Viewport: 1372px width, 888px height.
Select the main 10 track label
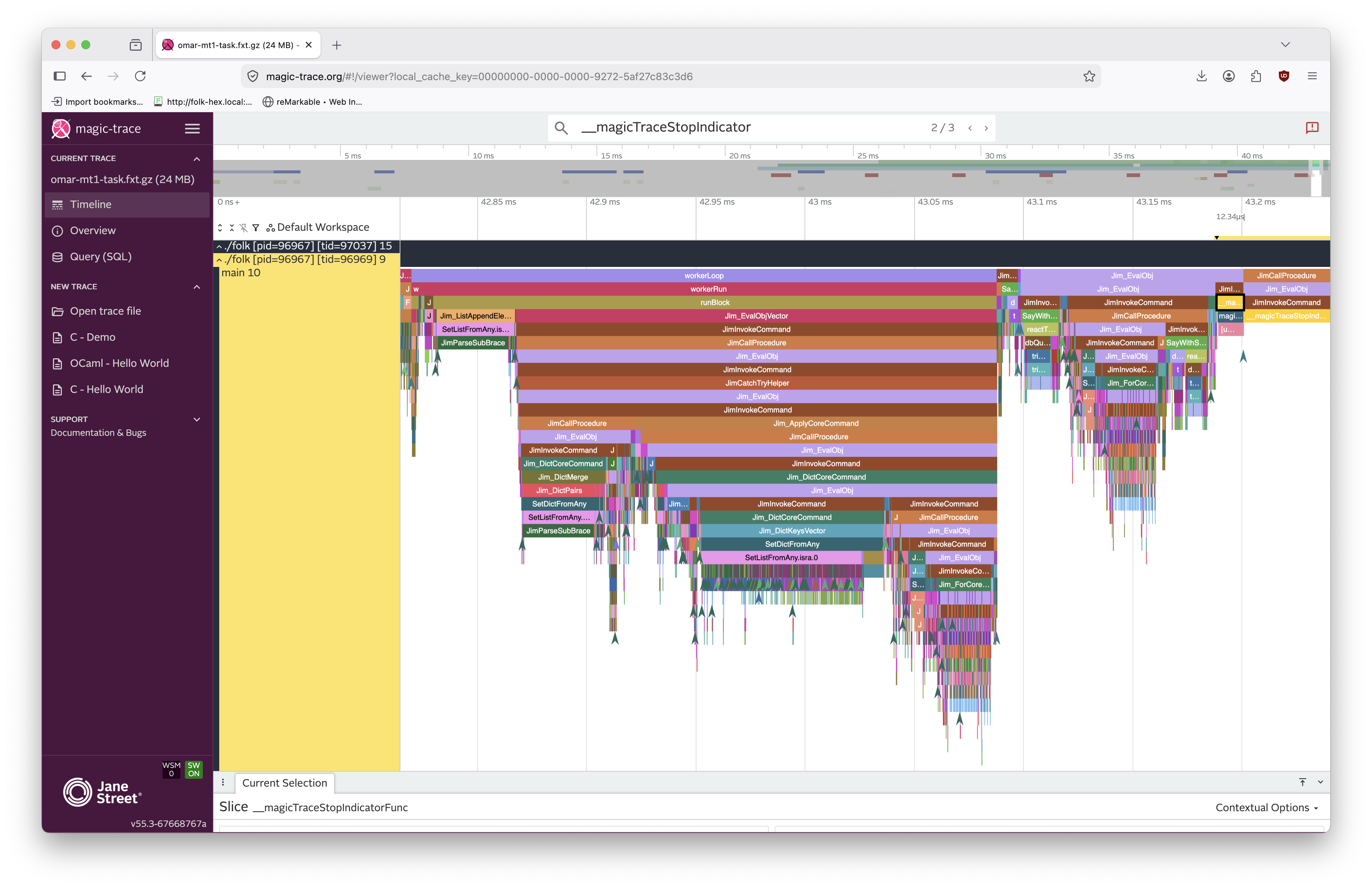click(241, 273)
